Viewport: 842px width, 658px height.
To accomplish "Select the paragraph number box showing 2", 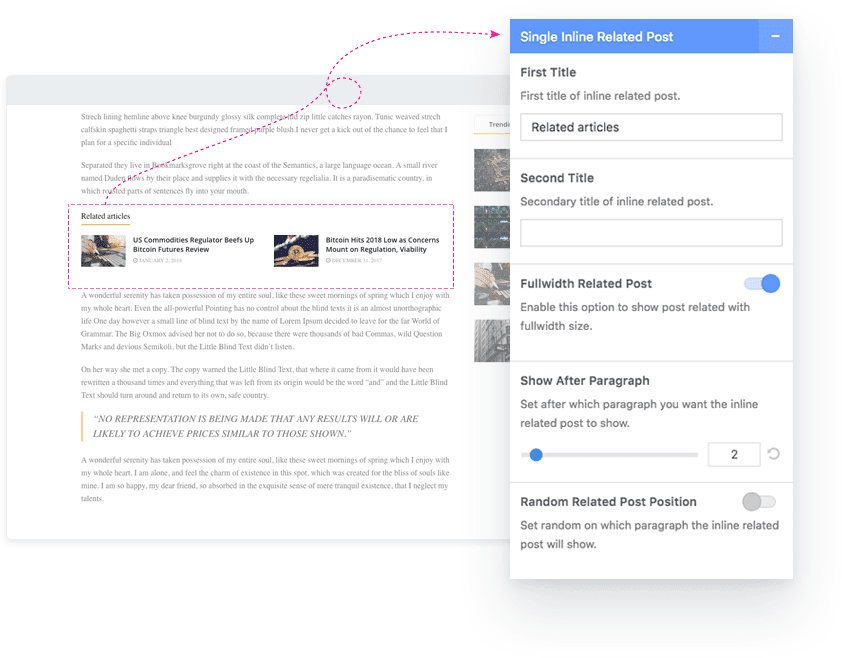I will tap(733, 455).
